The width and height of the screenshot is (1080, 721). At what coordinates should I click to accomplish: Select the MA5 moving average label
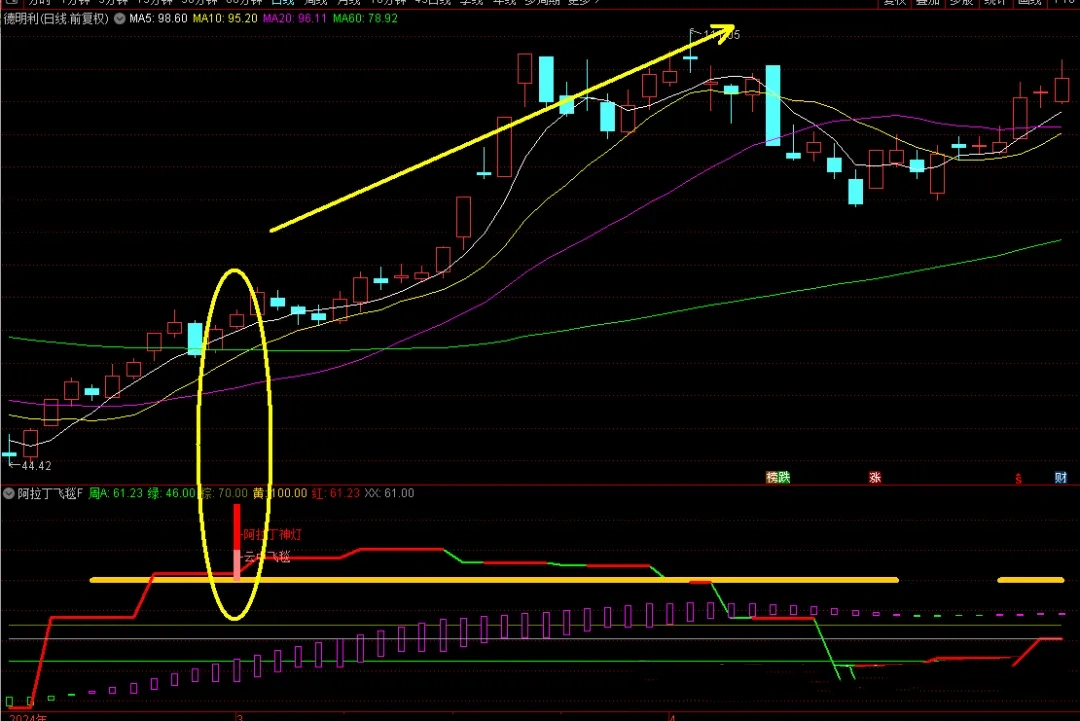point(160,18)
